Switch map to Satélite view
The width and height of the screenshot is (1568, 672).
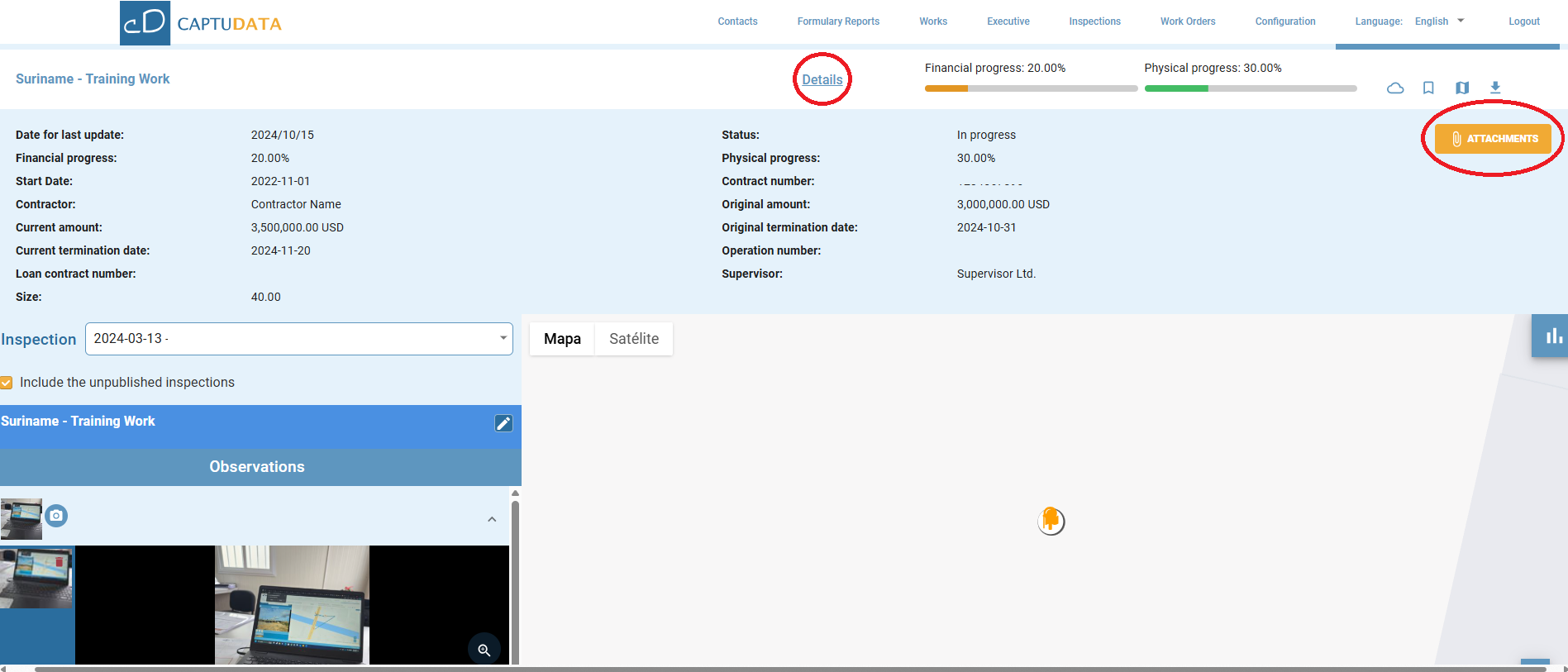point(634,339)
